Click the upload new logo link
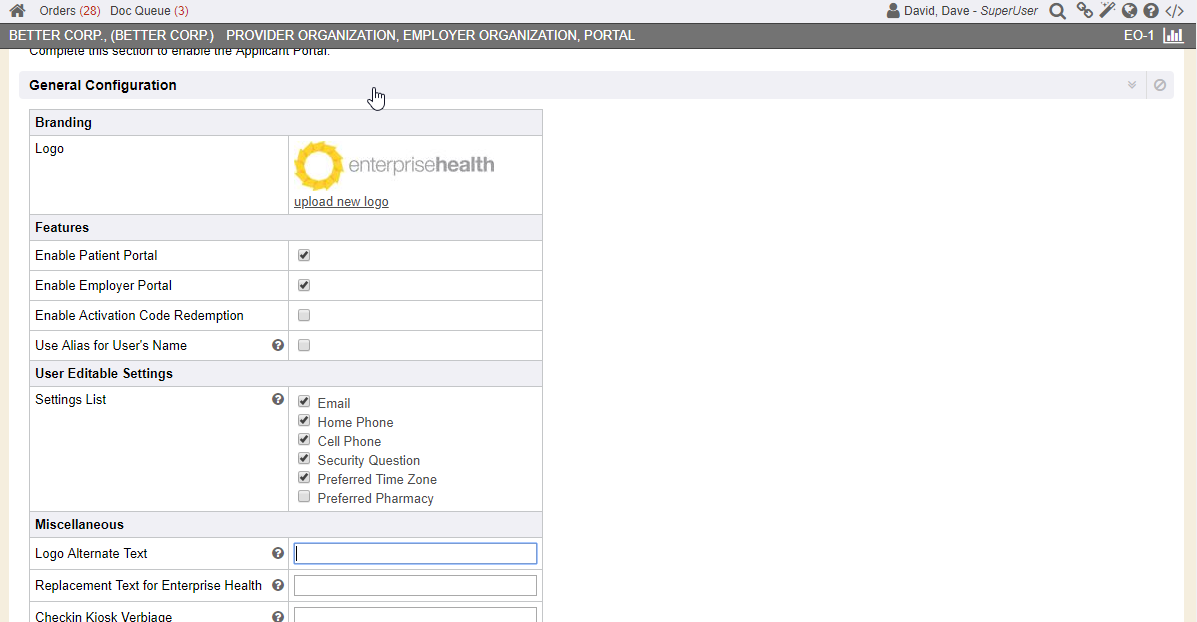The width and height of the screenshot is (1197, 622). [341, 202]
